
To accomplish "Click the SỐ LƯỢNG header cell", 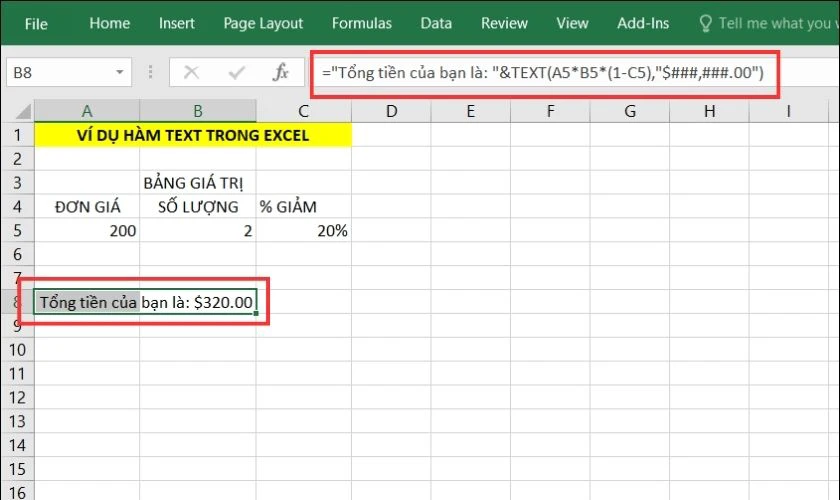I will tap(198, 206).
